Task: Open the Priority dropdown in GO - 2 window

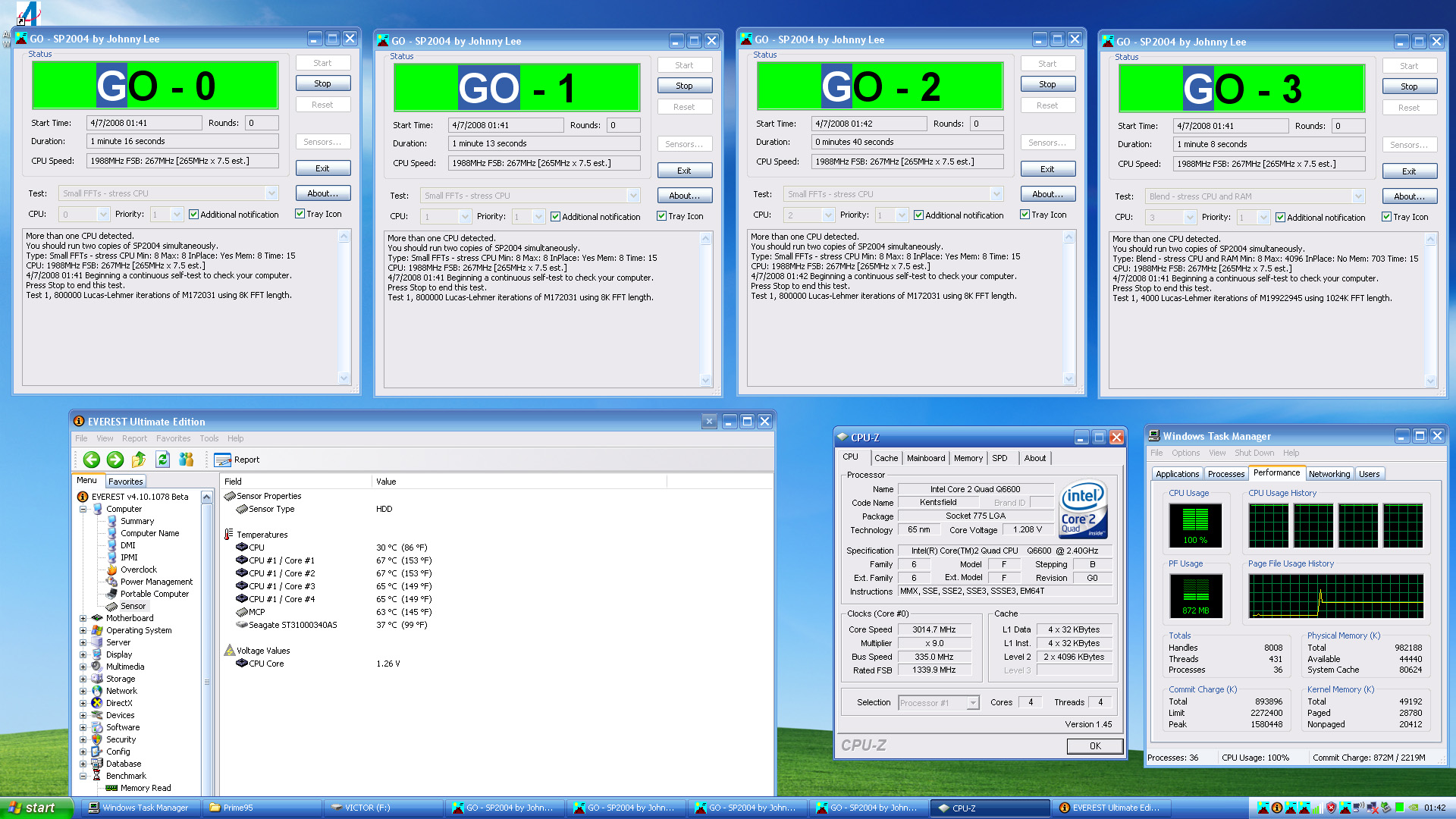Action: [902, 215]
